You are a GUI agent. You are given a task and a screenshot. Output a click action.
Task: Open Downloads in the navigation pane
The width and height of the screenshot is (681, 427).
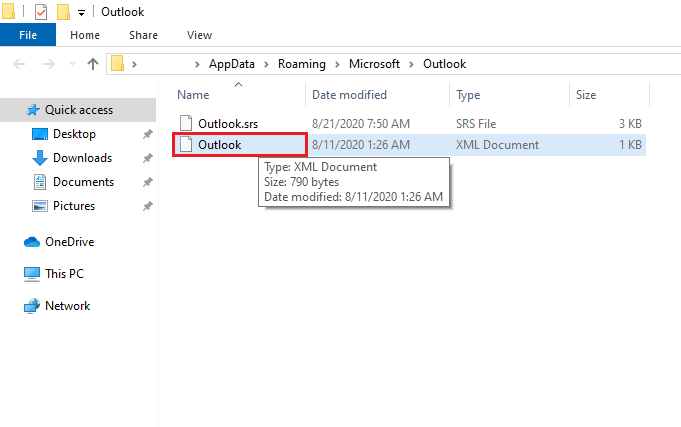83,158
